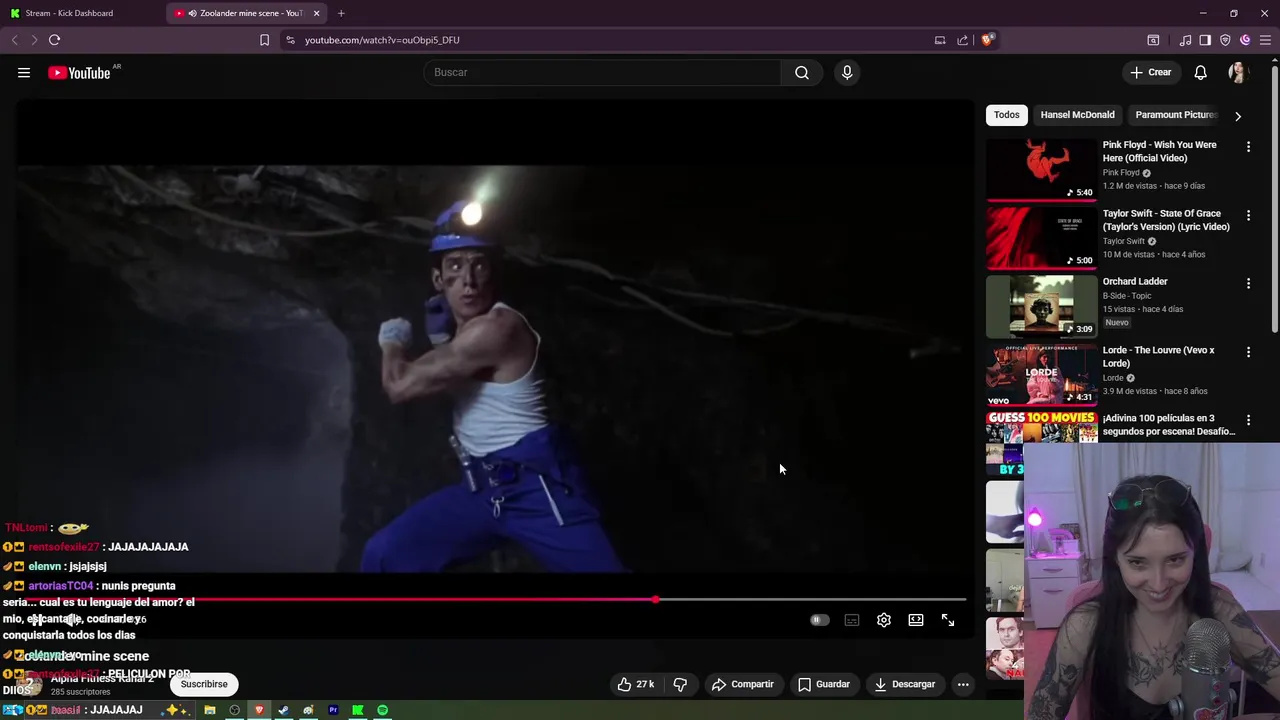Viewport: 1280px width, 720px height.
Task: Open the Brave VPN shield icon
Action: [x=1225, y=40]
